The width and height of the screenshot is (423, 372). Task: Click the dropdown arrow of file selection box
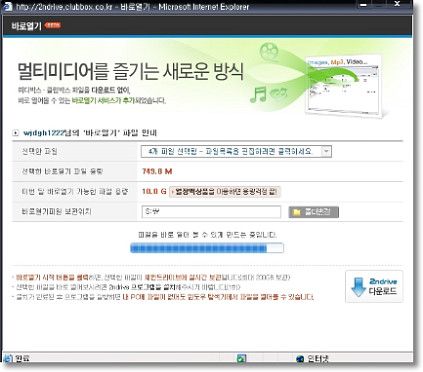click(326, 152)
